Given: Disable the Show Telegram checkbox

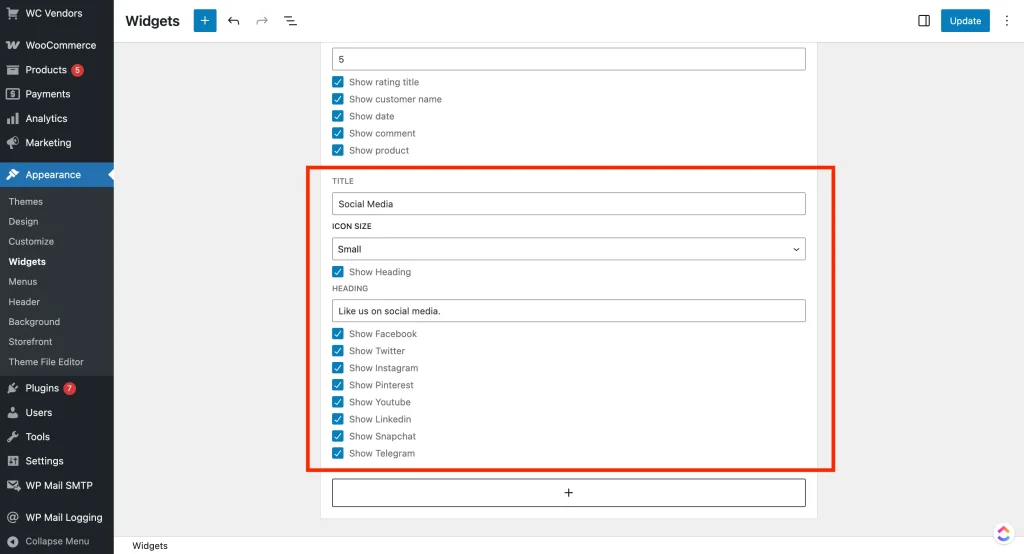Looking at the screenshot, I should pyautogui.click(x=338, y=454).
